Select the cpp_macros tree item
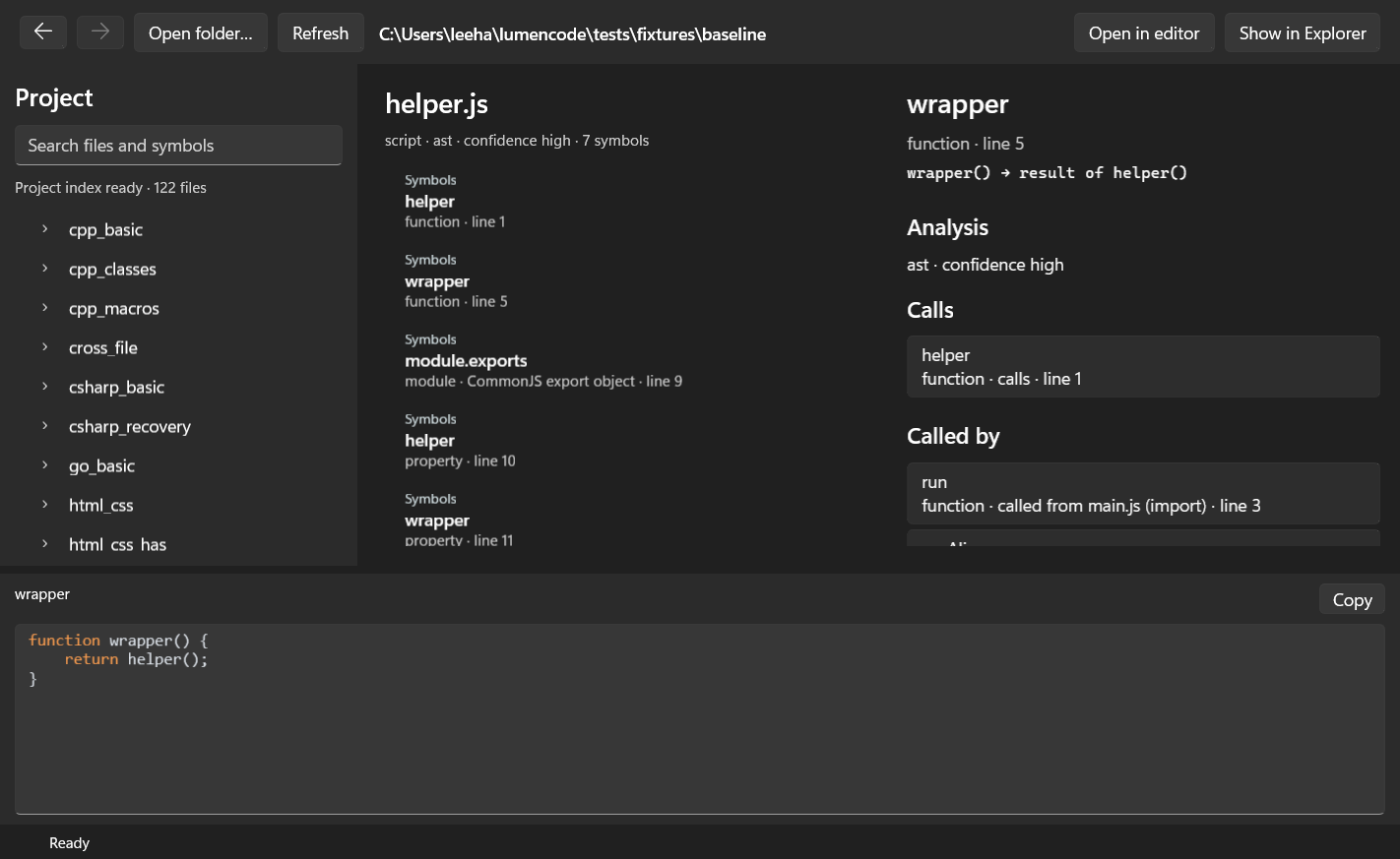1400x859 pixels. click(x=178, y=308)
